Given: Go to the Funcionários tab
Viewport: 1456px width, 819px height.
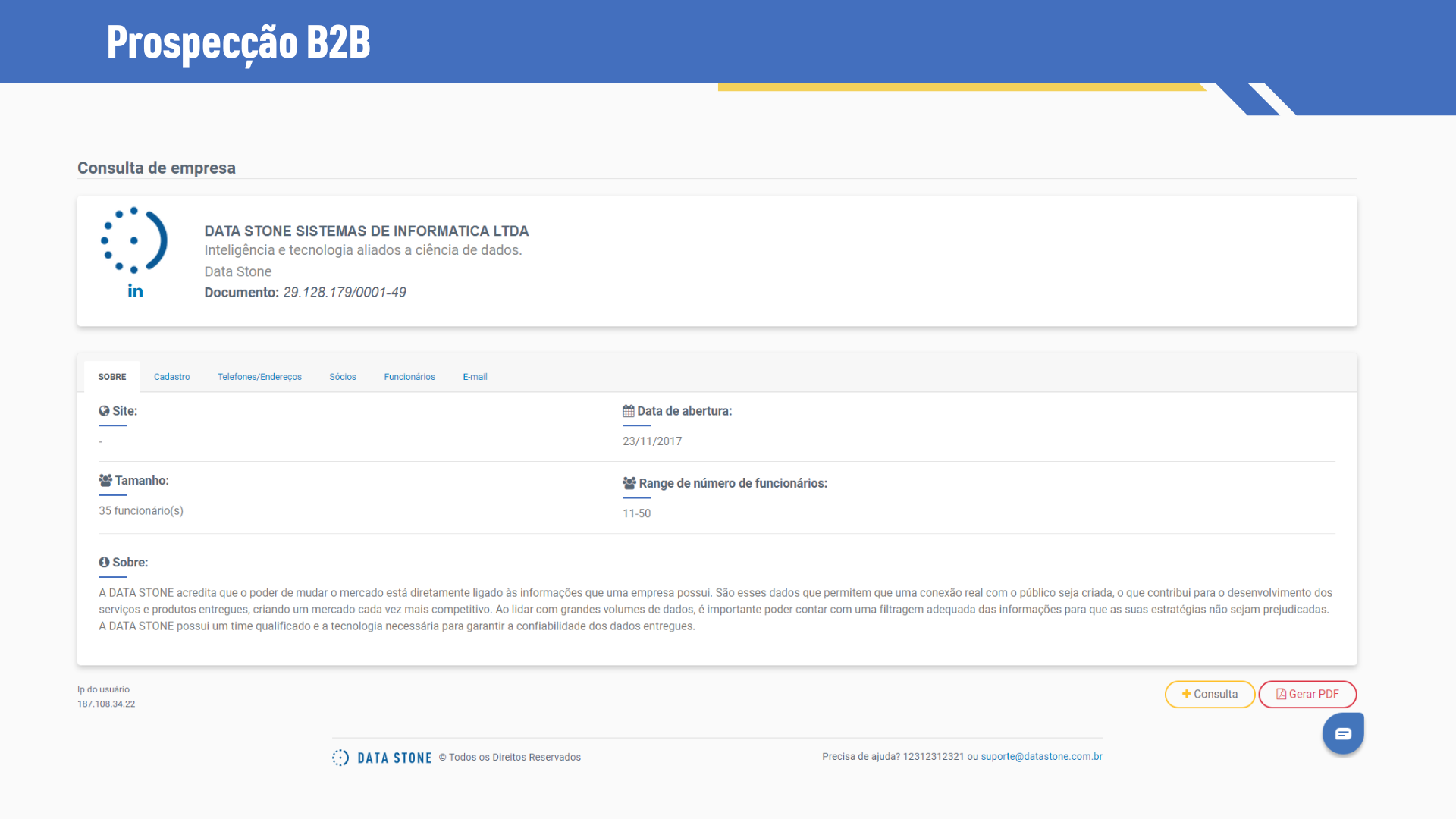Looking at the screenshot, I should point(409,377).
